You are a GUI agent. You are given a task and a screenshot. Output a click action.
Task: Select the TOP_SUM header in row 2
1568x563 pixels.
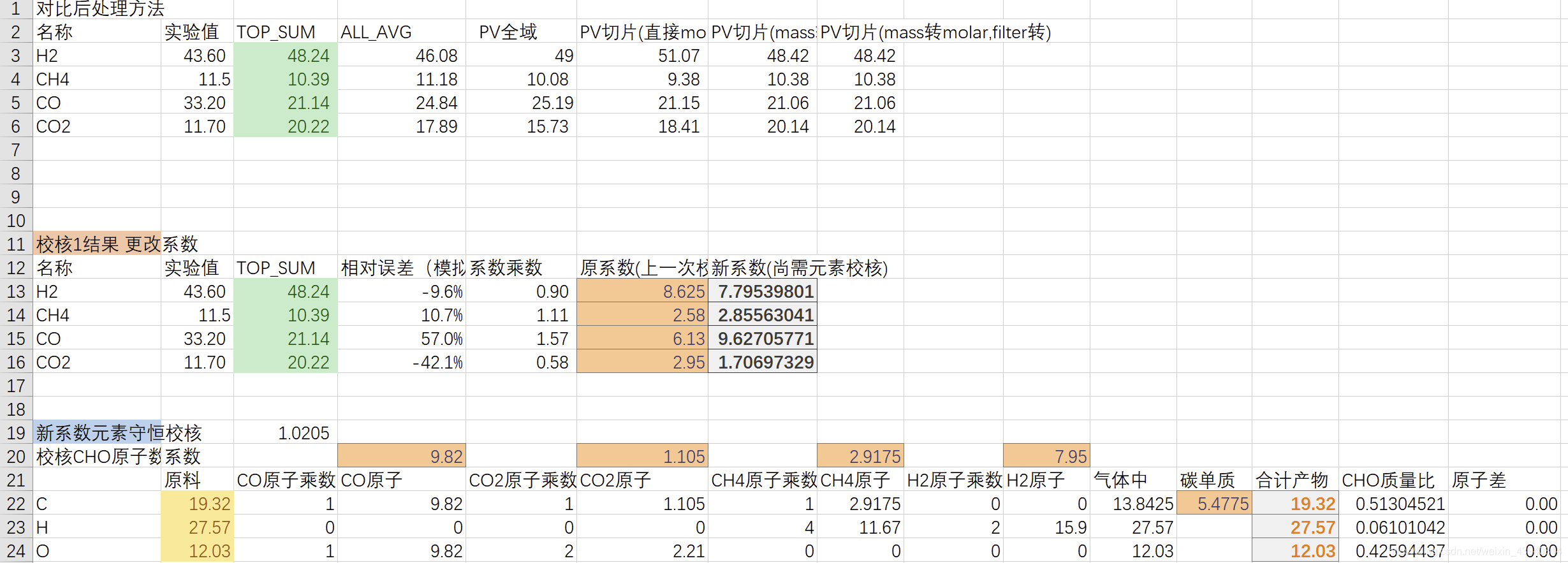click(286, 31)
